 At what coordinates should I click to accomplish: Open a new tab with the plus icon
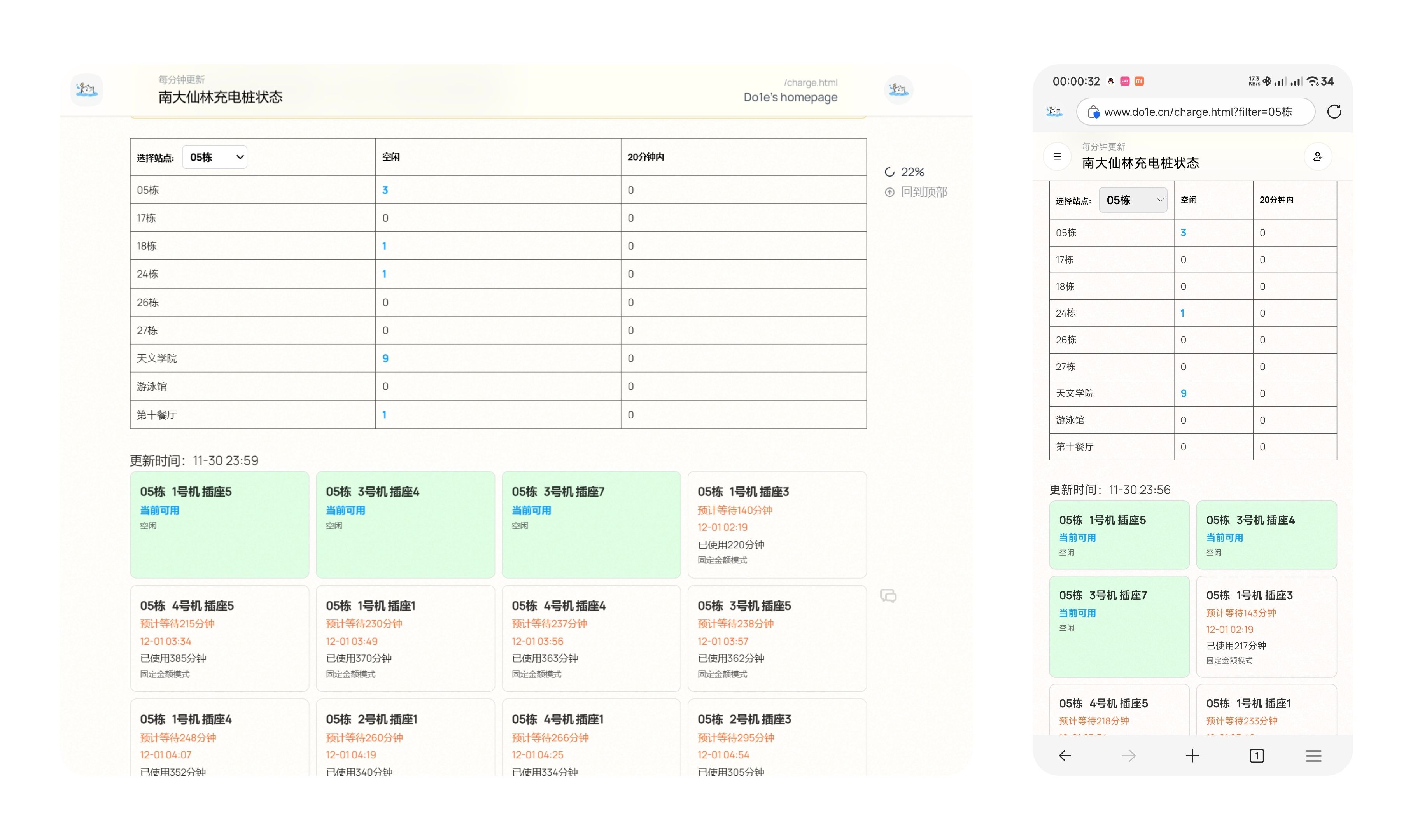click(x=1192, y=756)
